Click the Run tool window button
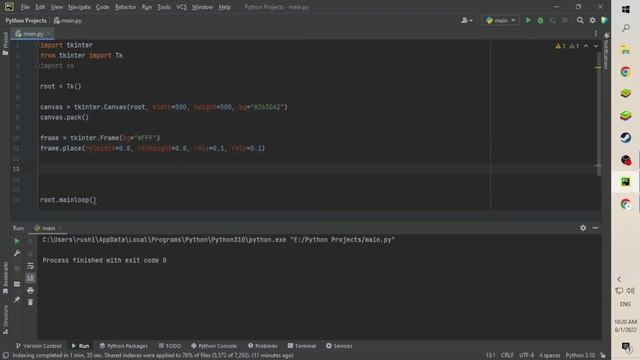The width and height of the screenshot is (640, 360). [80, 346]
